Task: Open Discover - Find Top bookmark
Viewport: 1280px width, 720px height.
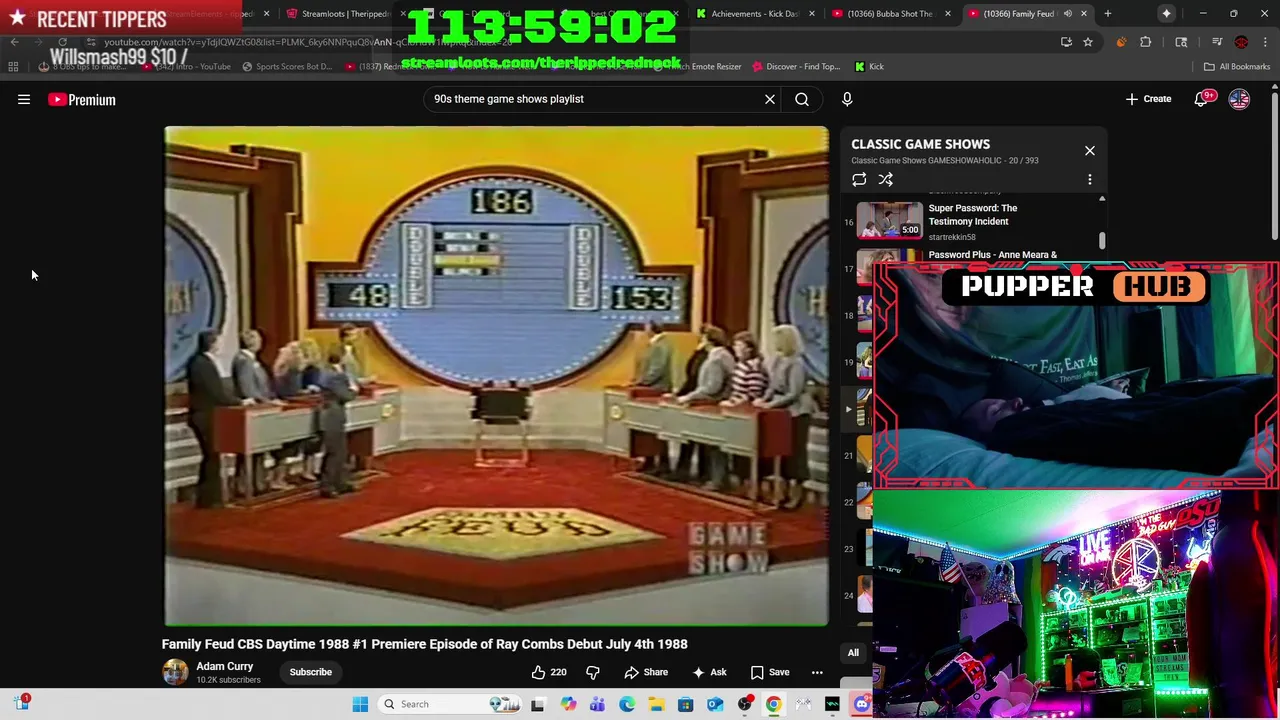Action: (796, 67)
